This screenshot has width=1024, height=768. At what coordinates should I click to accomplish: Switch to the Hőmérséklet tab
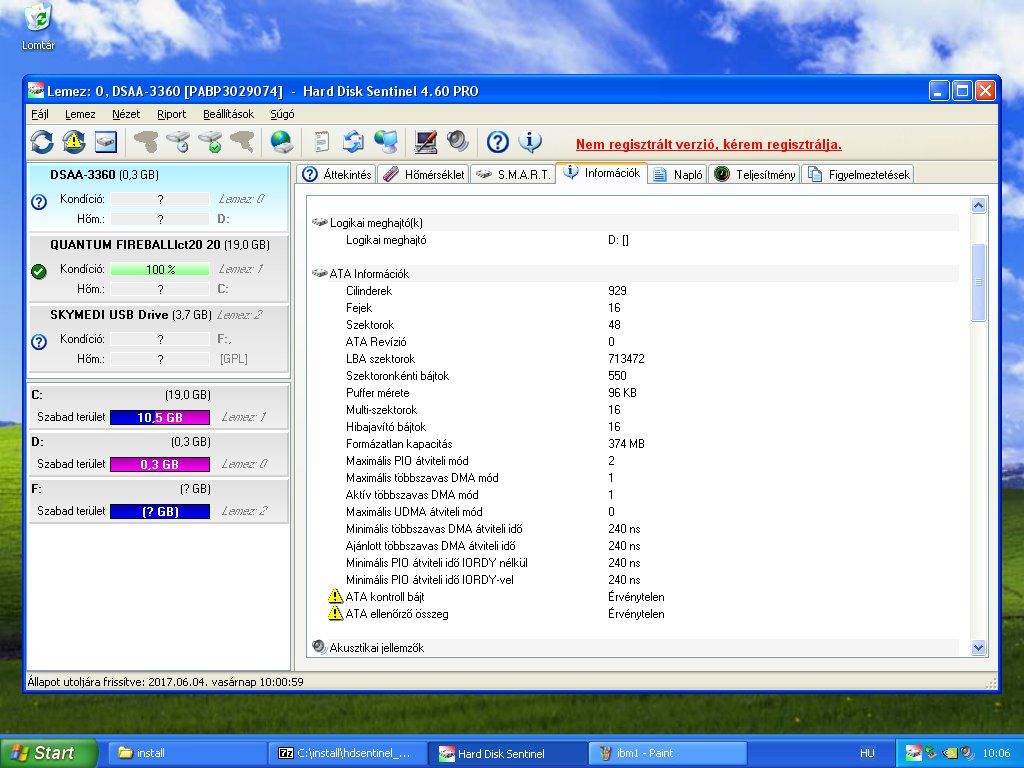423,174
